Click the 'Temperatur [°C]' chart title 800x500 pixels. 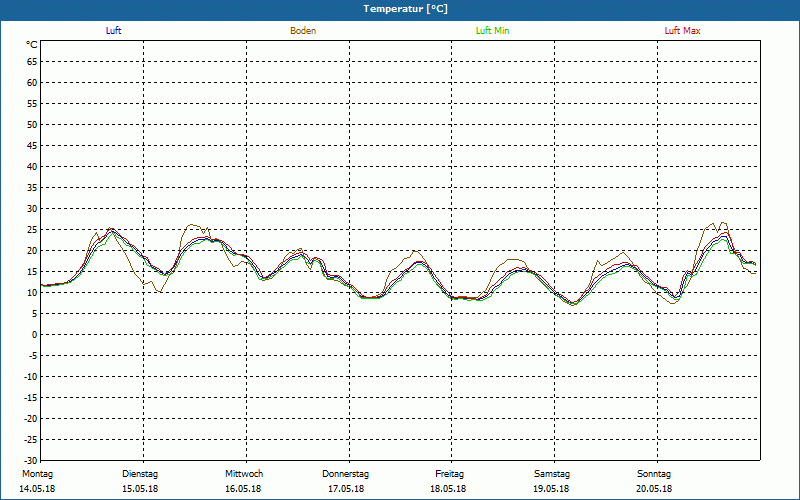406,9
